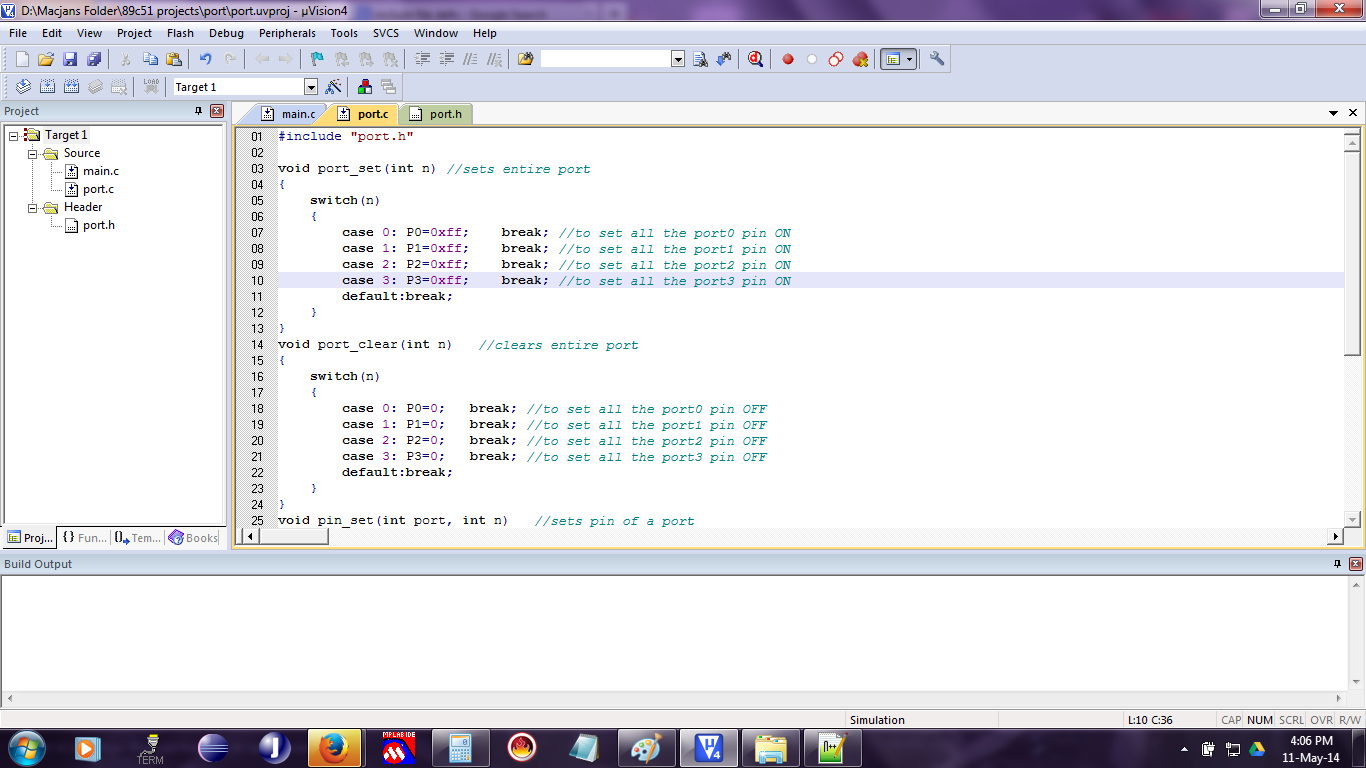
Task: Insert a breakpoint with the red dot icon
Action: tap(788, 59)
